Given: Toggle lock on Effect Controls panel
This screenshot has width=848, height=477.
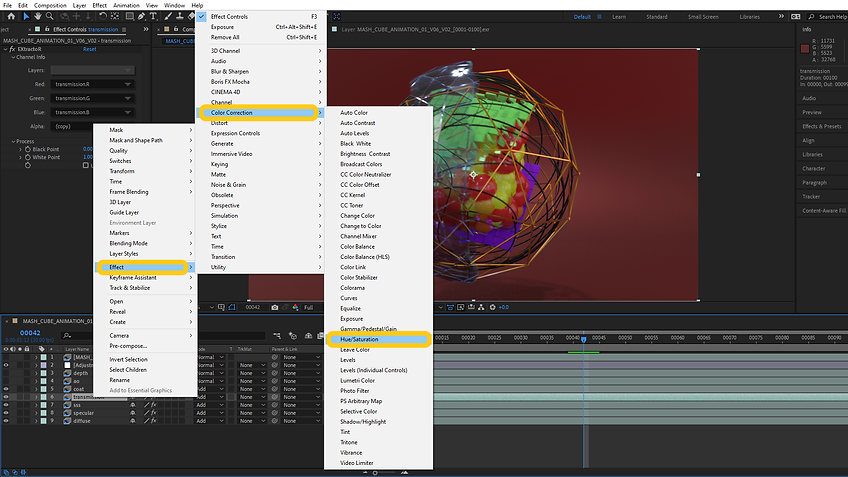Looking at the screenshot, I should coord(47,29).
